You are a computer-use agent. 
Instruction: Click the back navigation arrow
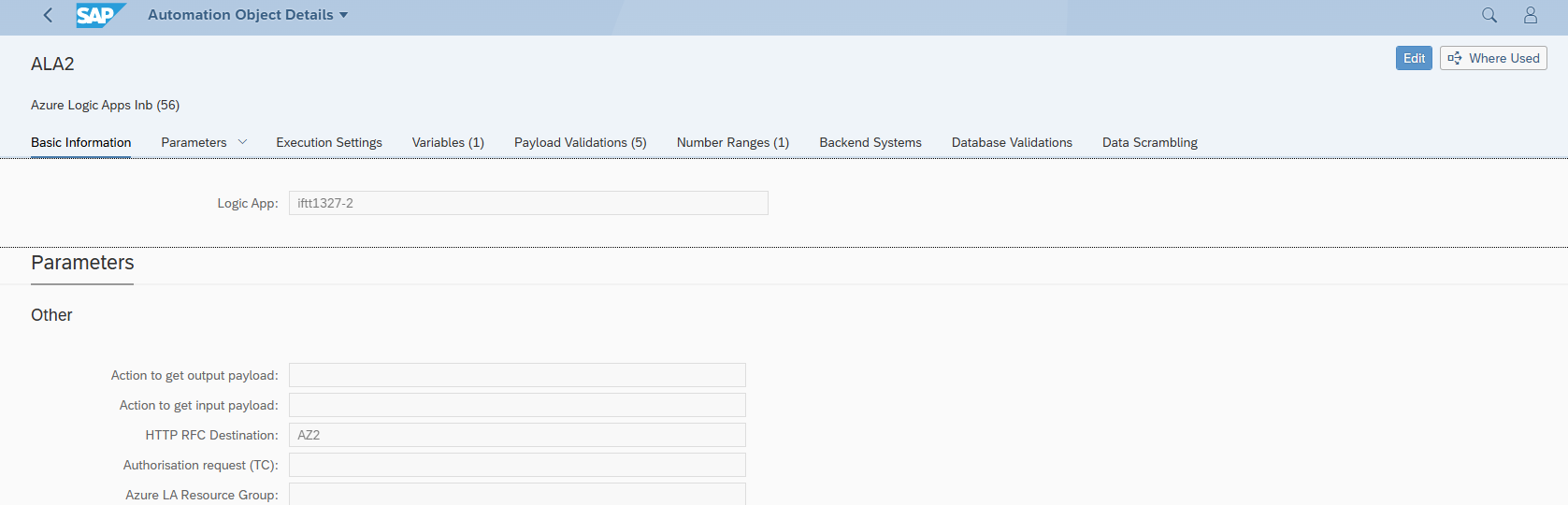48,15
